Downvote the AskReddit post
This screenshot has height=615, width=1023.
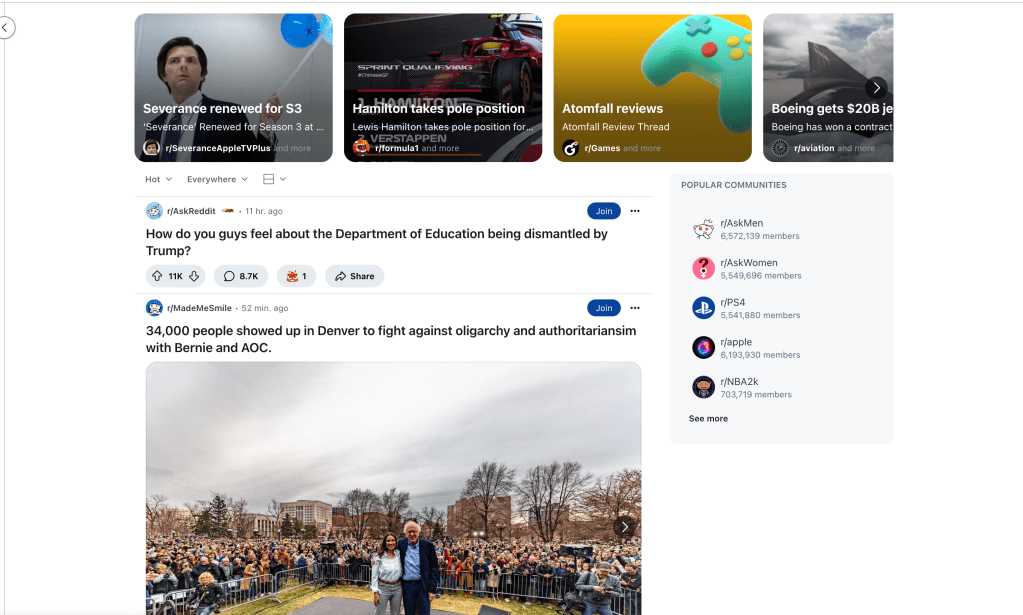point(194,276)
